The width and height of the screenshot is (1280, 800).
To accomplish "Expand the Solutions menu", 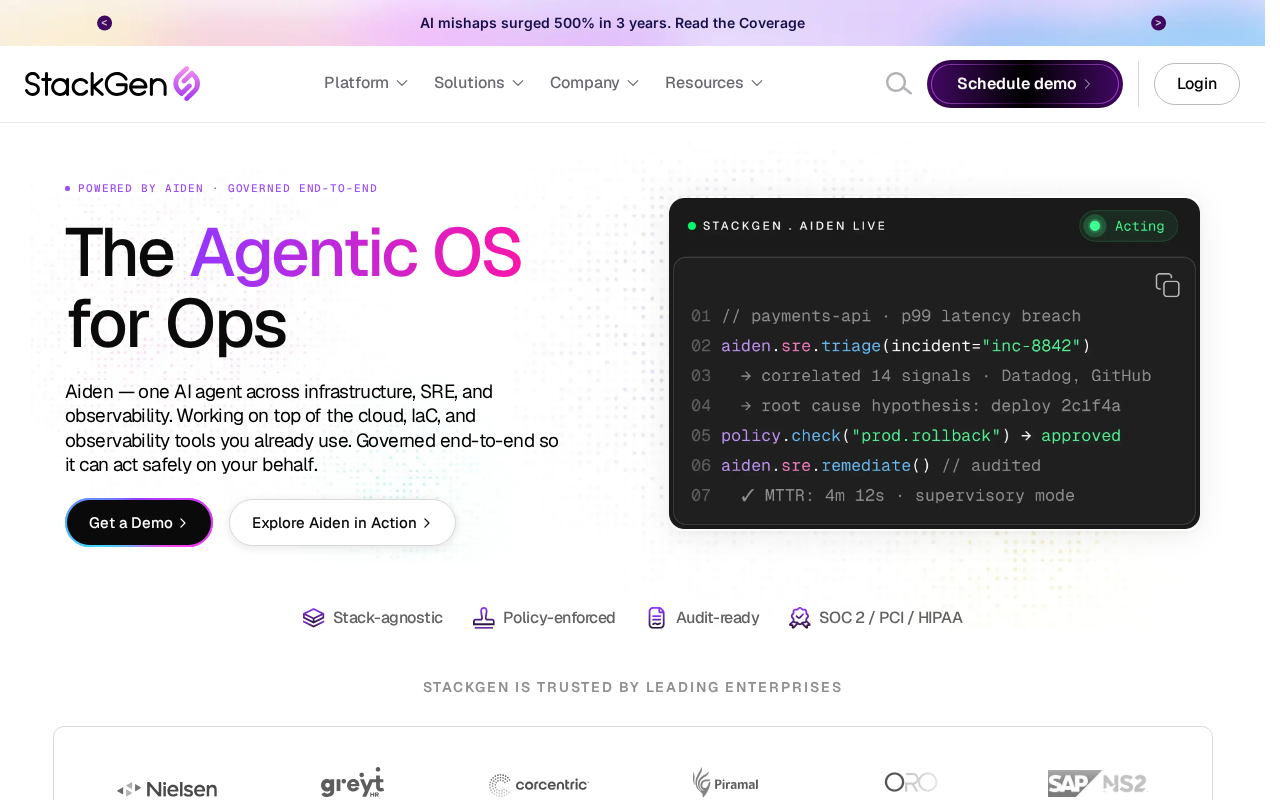I will [479, 83].
